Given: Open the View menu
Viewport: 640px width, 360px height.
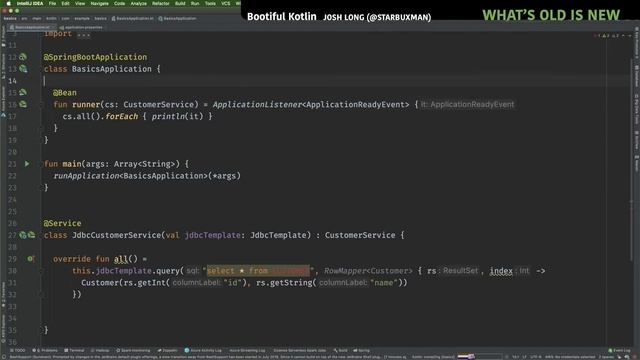Looking at the screenshot, I should (x=80, y=3).
